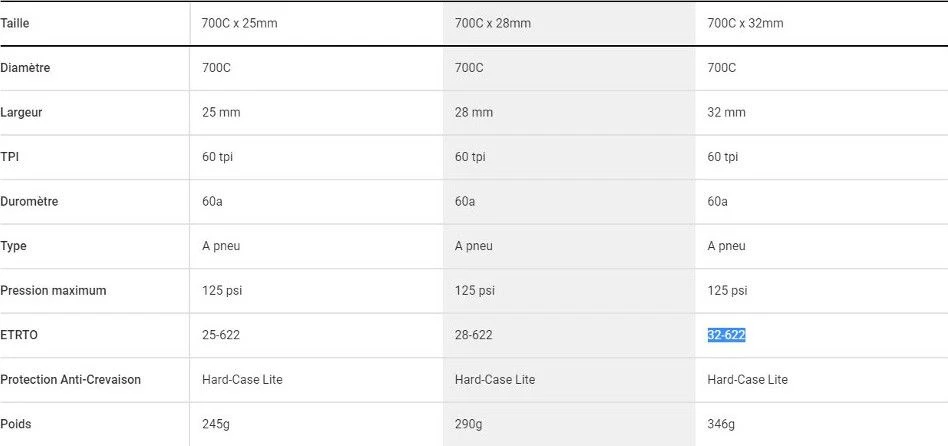Click the 28-622 ETRTO value
948x446 pixels.
pos(474,335)
